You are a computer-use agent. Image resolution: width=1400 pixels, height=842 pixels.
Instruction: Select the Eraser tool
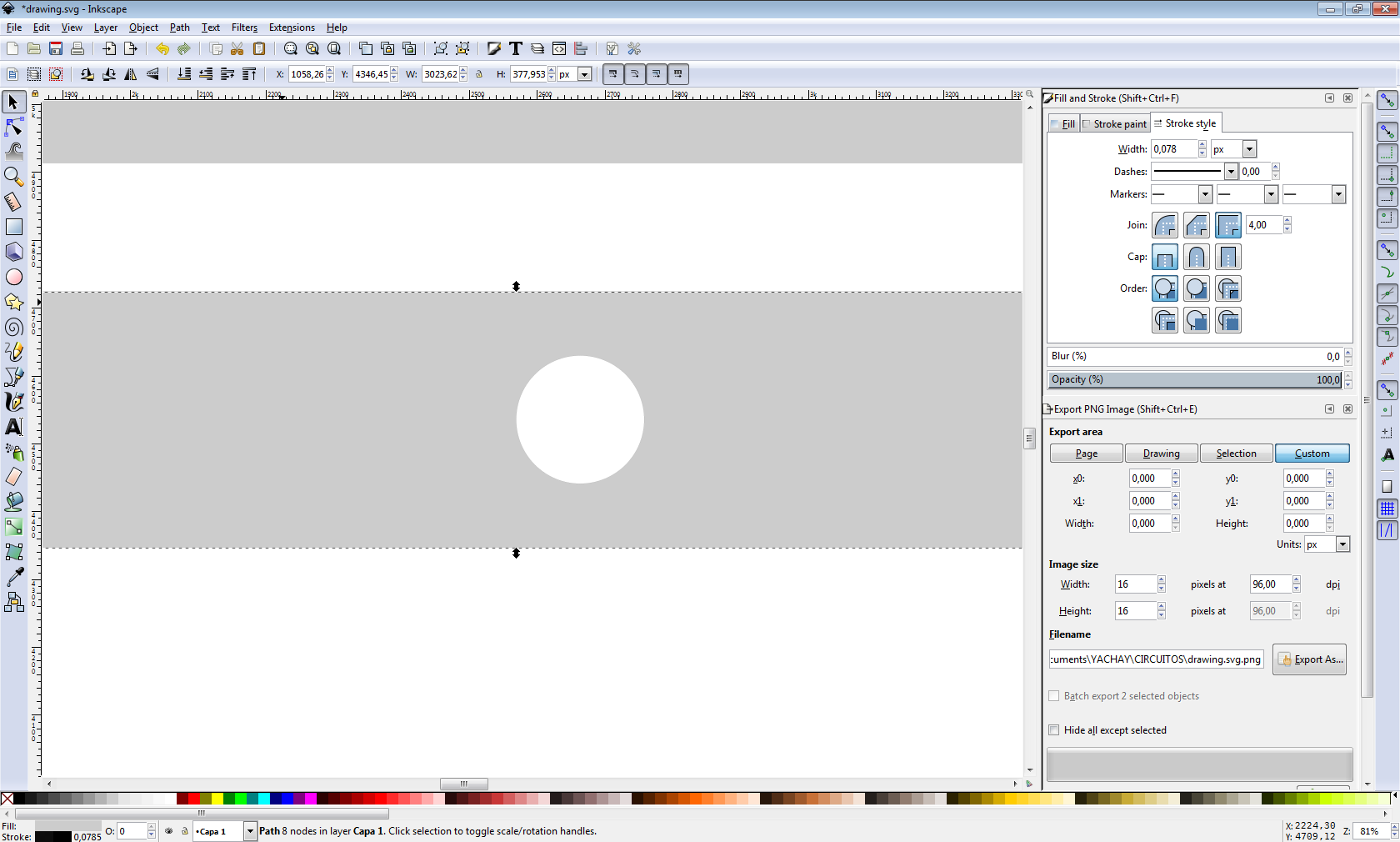13,477
